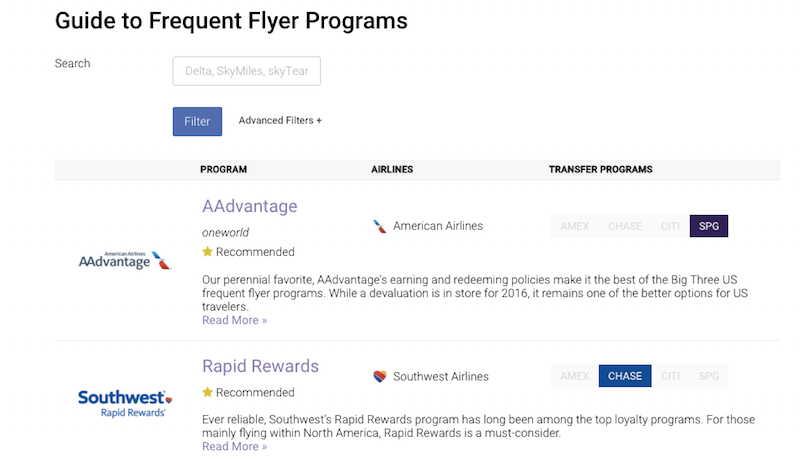Click Read More under AAdvantage description
800x463 pixels.
(x=234, y=320)
